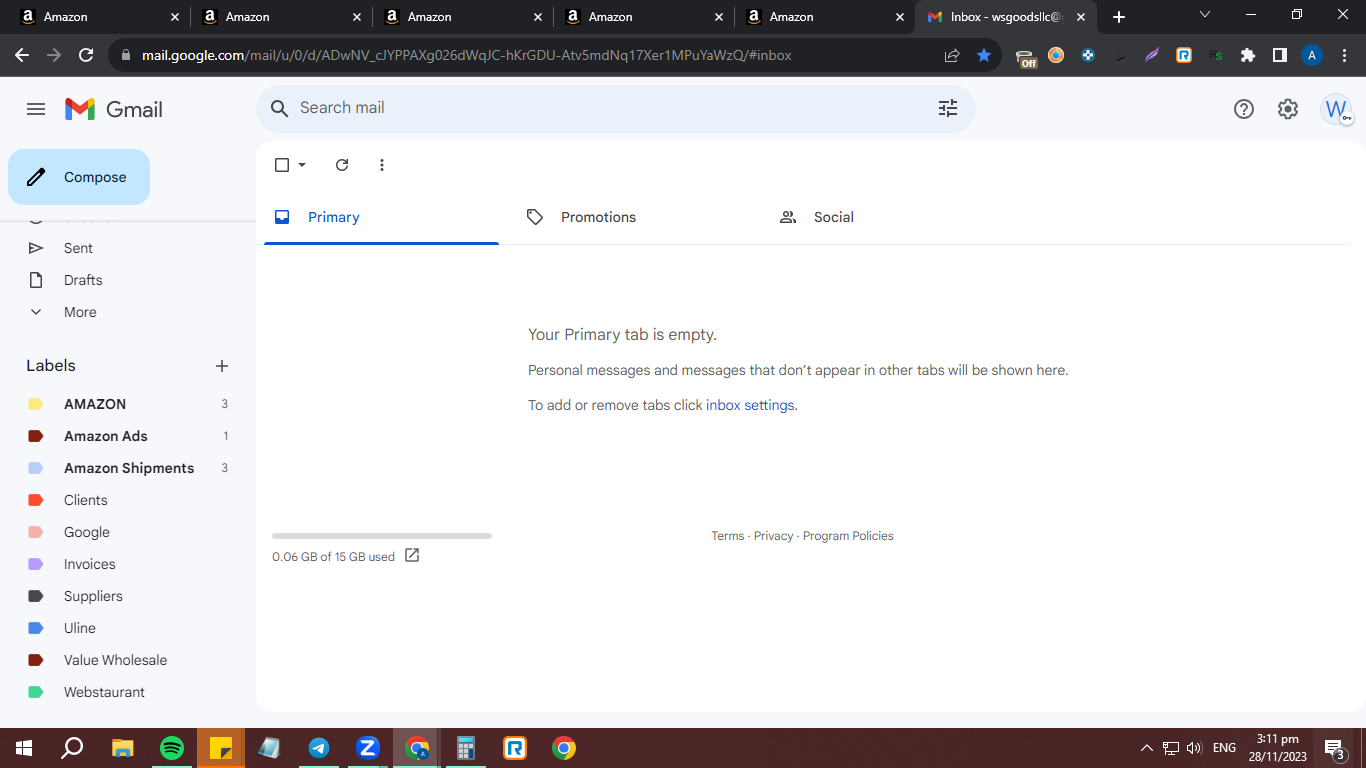
Task: Go back to previous page
Action: pos(22,55)
